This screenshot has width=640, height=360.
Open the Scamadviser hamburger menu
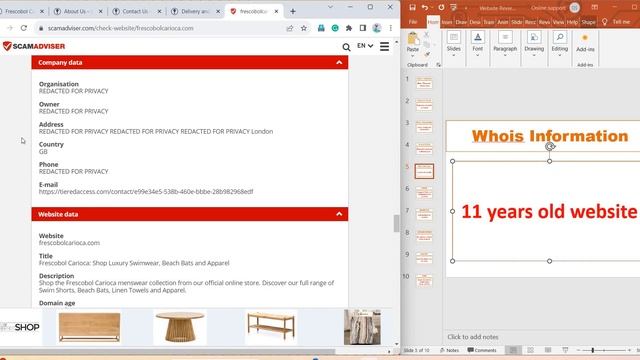(384, 46)
